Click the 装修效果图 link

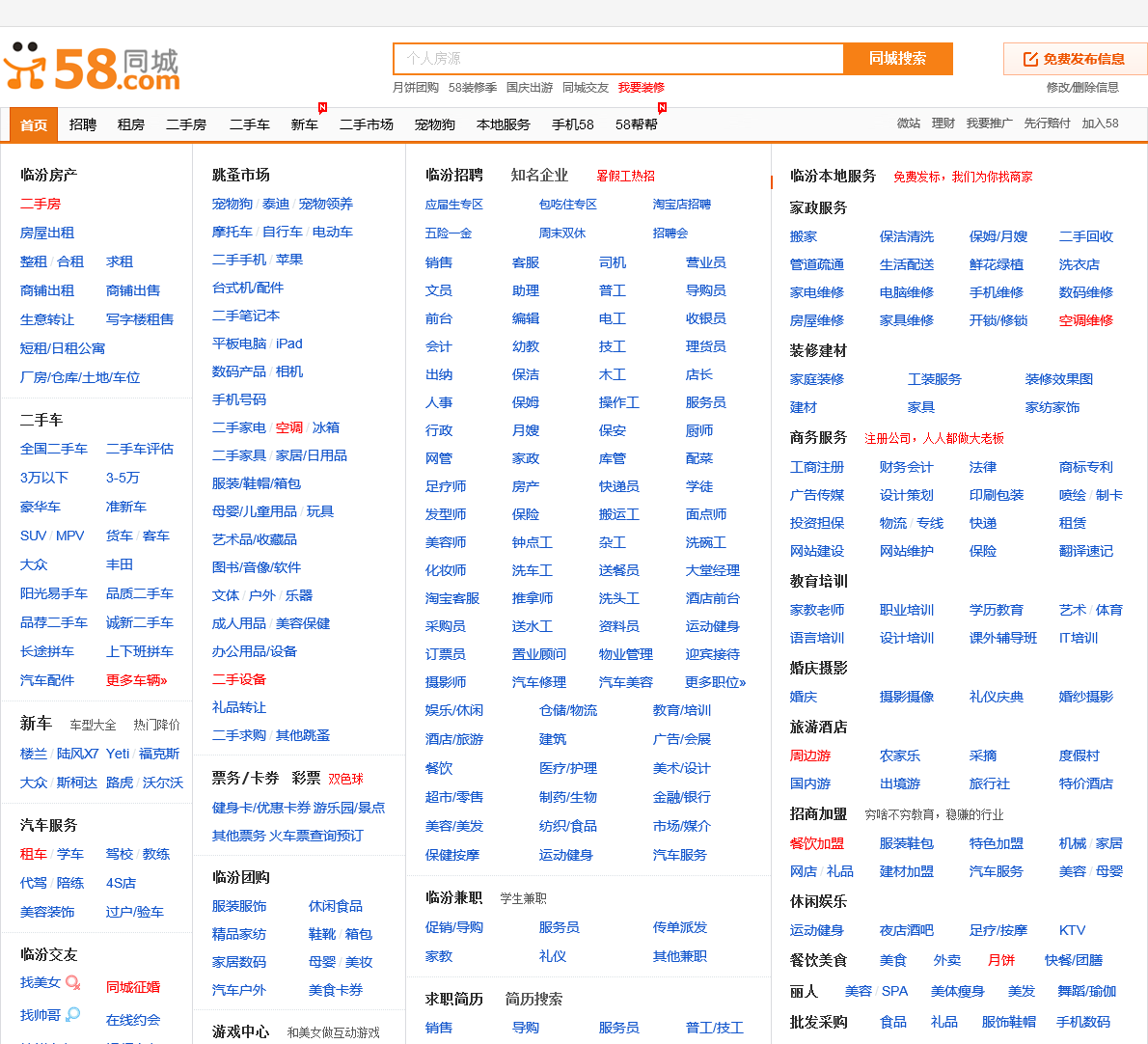[x=1058, y=379]
